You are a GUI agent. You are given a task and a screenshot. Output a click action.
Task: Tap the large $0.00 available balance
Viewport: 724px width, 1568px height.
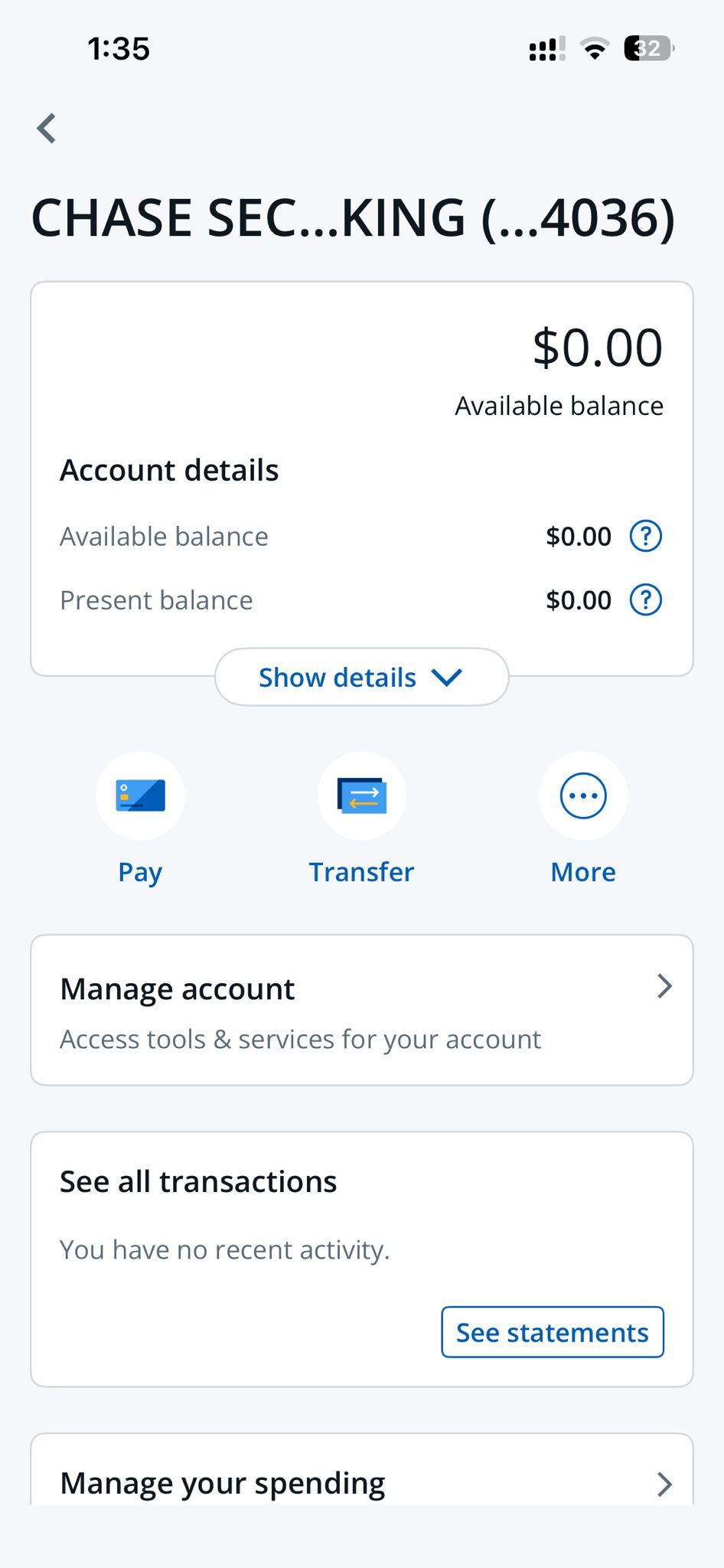point(597,348)
